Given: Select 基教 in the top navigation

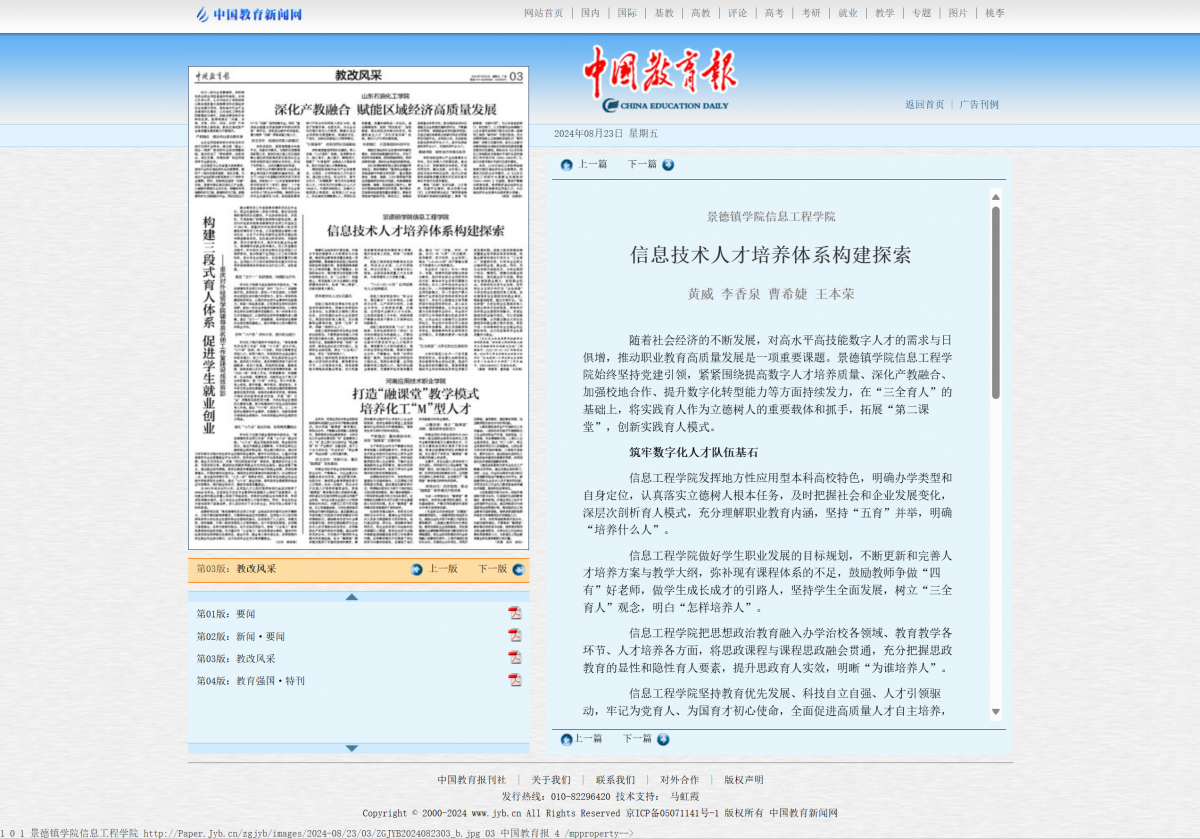Looking at the screenshot, I should click(664, 13).
